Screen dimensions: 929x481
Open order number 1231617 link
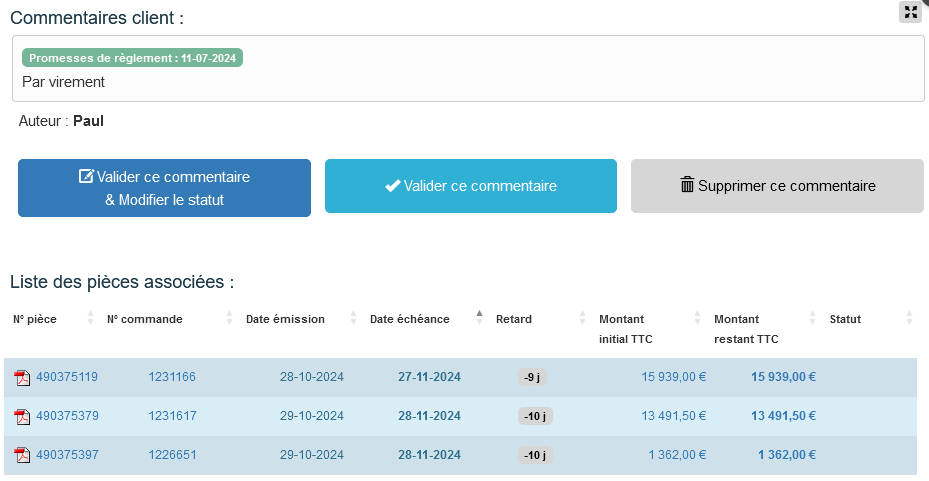[172, 417]
